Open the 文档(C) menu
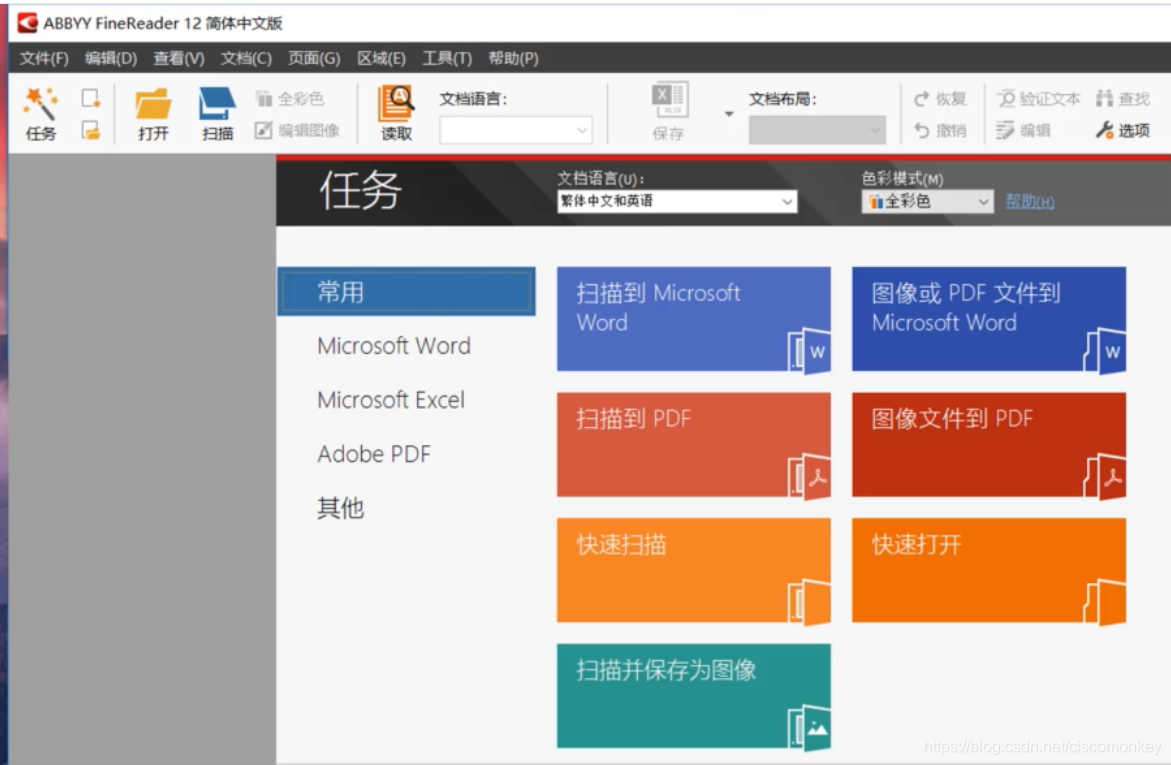The width and height of the screenshot is (1171, 765). click(x=246, y=58)
